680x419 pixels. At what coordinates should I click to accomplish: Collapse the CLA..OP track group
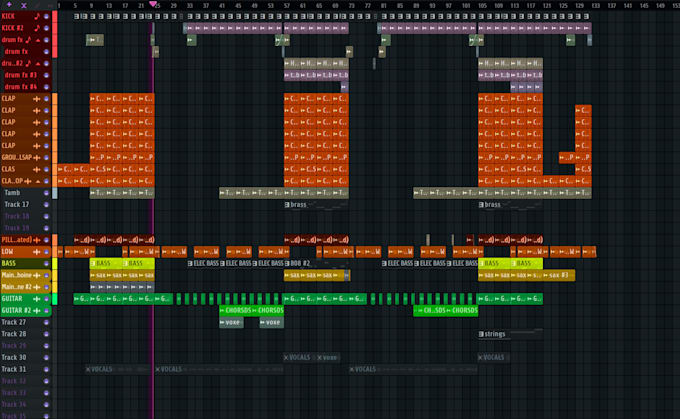pos(38,181)
